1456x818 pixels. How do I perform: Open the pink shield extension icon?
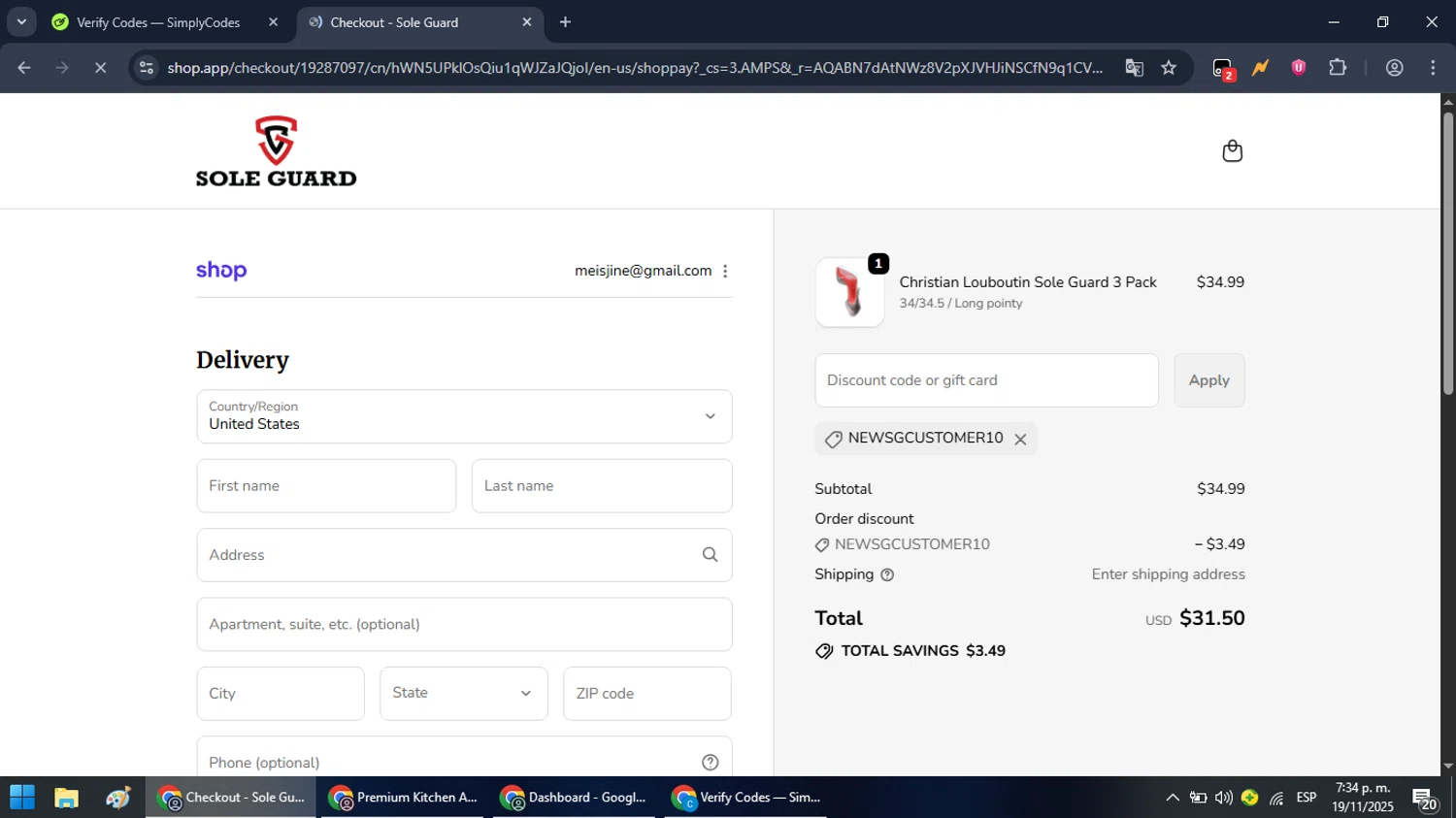pyautogui.click(x=1299, y=67)
